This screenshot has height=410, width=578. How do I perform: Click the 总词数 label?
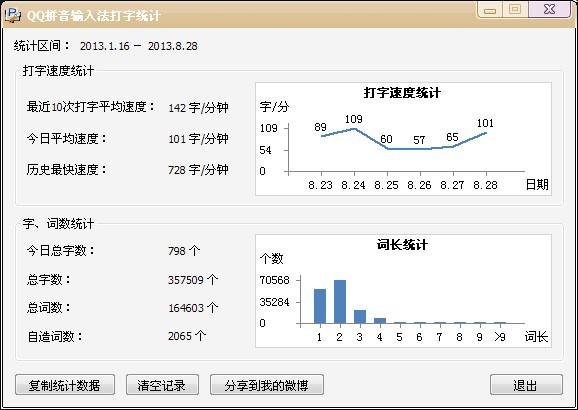click(x=49, y=308)
